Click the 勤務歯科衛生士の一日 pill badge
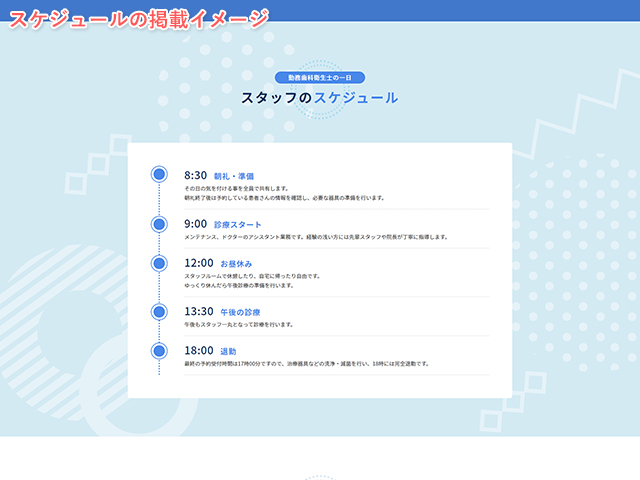640x480 pixels. [320, 77]
